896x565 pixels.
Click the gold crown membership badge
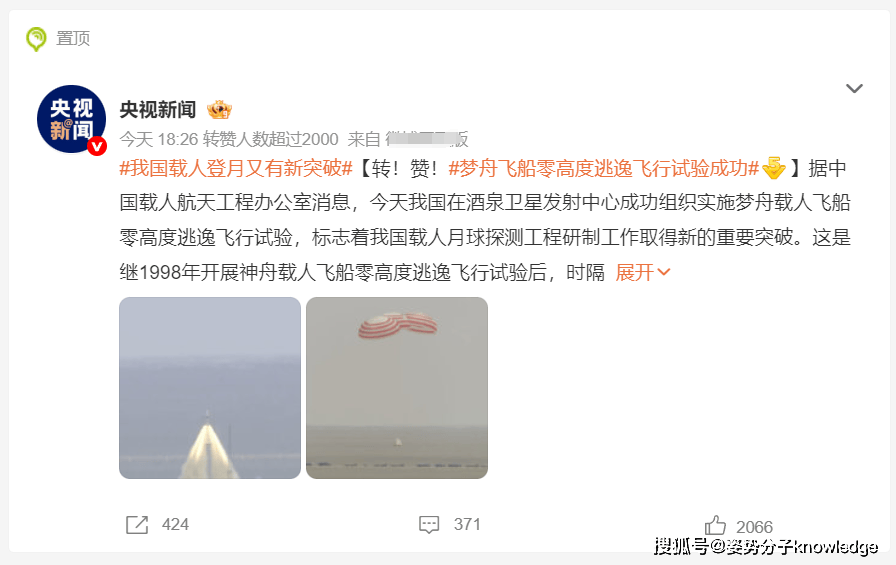tap(219, 109)
